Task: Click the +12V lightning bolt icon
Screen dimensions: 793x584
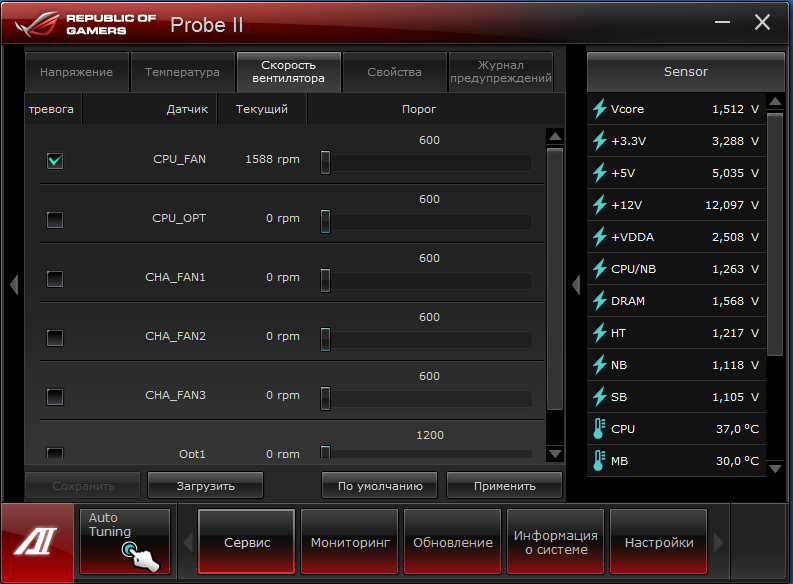Action: 600,205
